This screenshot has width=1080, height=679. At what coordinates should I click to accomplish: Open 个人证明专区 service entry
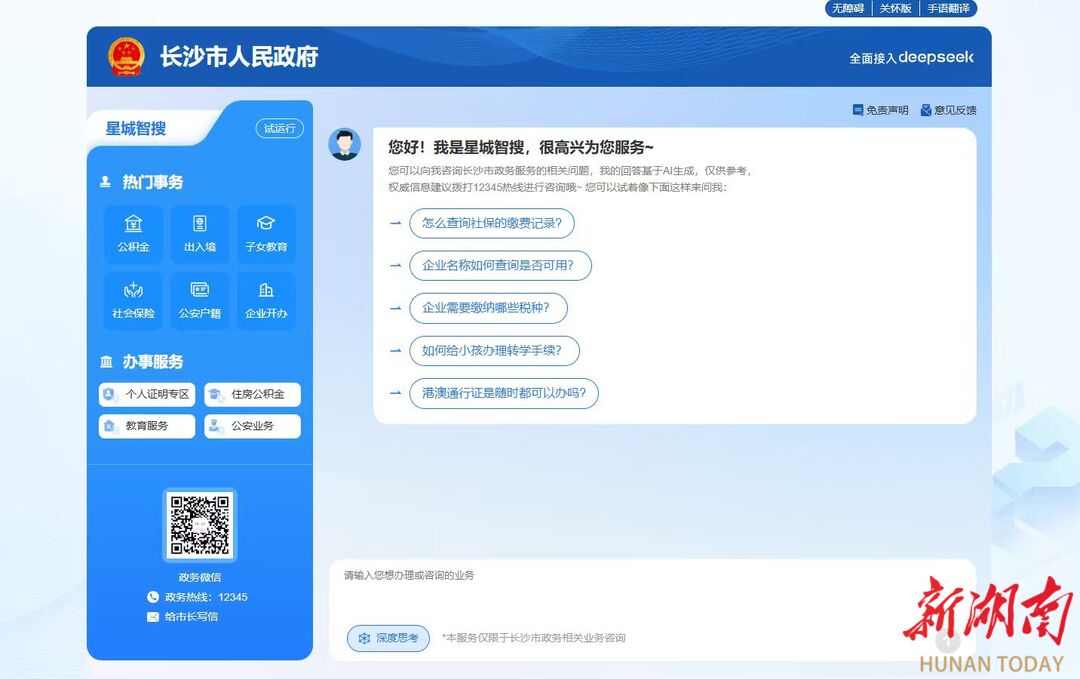click(x=147, y=395)
